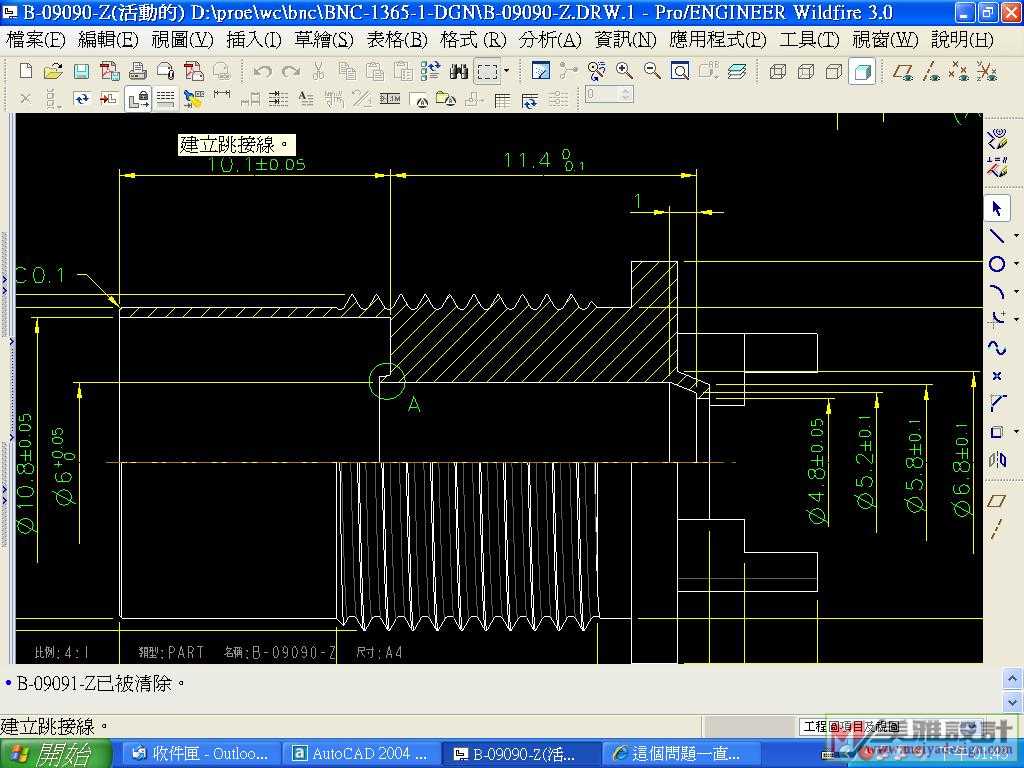This screenshot has height=768, width=1024.
Task: Open a file with the folder icon
Action: tap(53, 71)
